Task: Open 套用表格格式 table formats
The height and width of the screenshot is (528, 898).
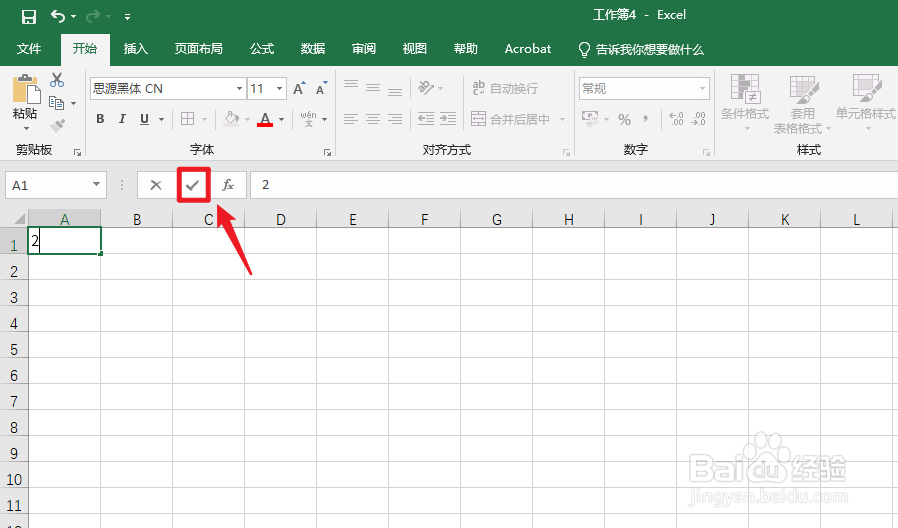Action: 802,104
